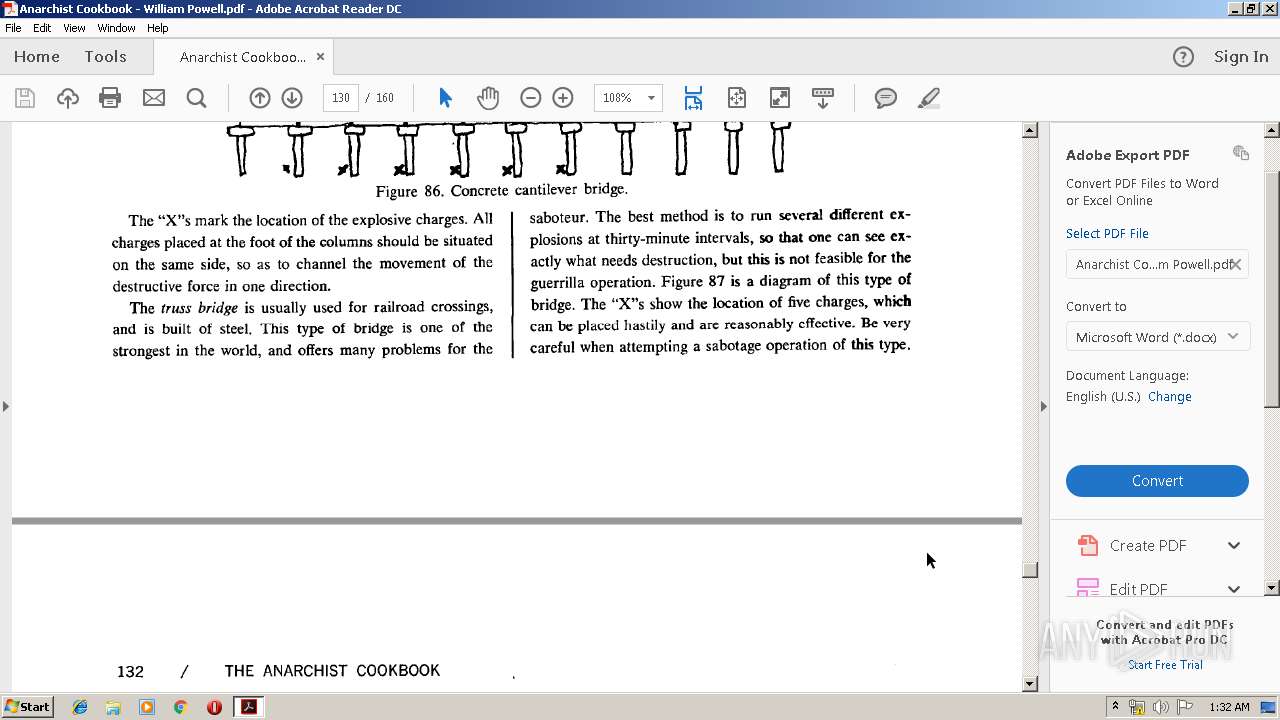Image resolution: width=1280 pixels, height=720 pixels.
Task: Click Adobe Acrobat taskbar button
Action: tap(248, 707)
